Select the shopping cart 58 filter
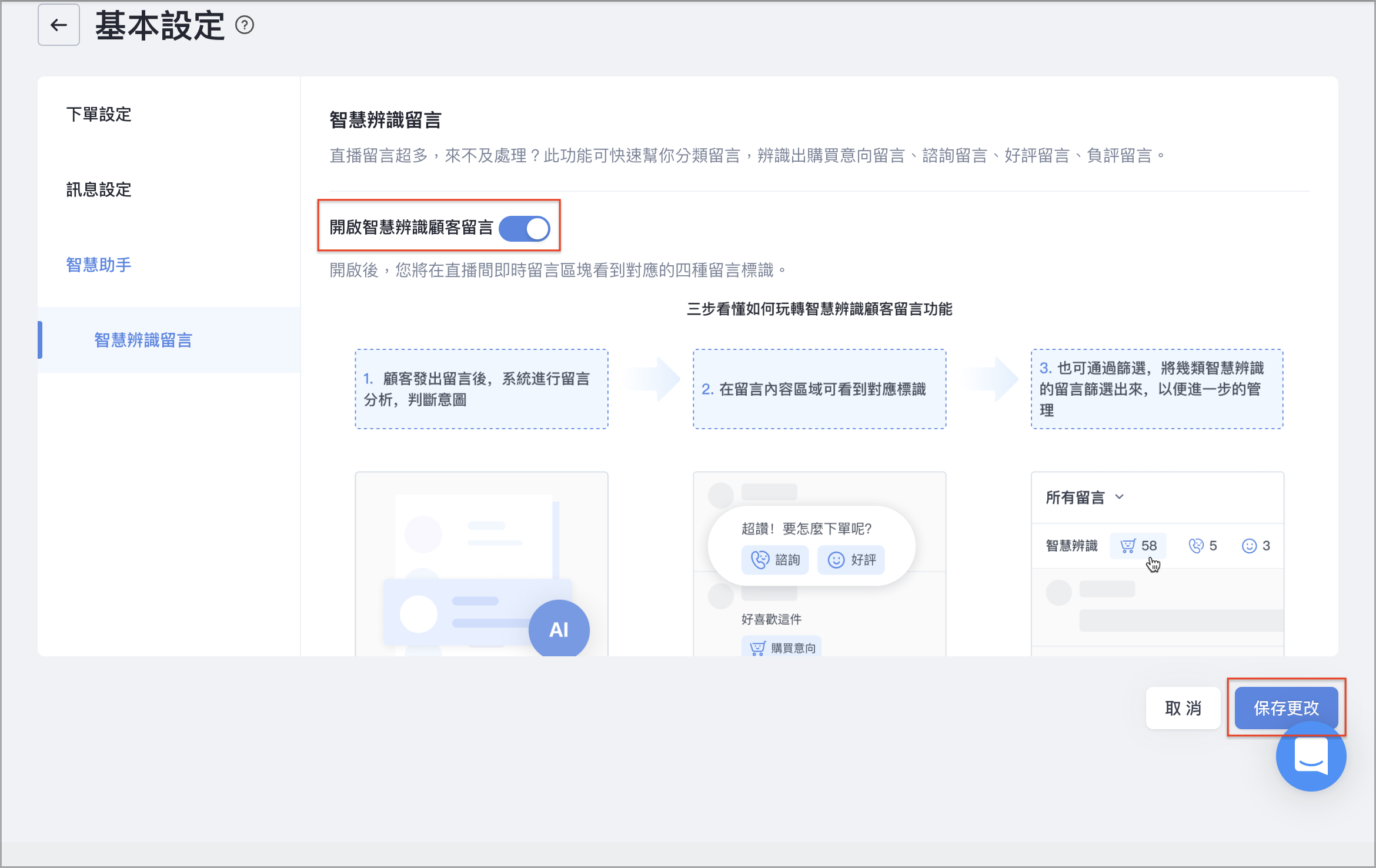Image resolution: width=1376 pixels, height=868 pixels. (1138, 546)
